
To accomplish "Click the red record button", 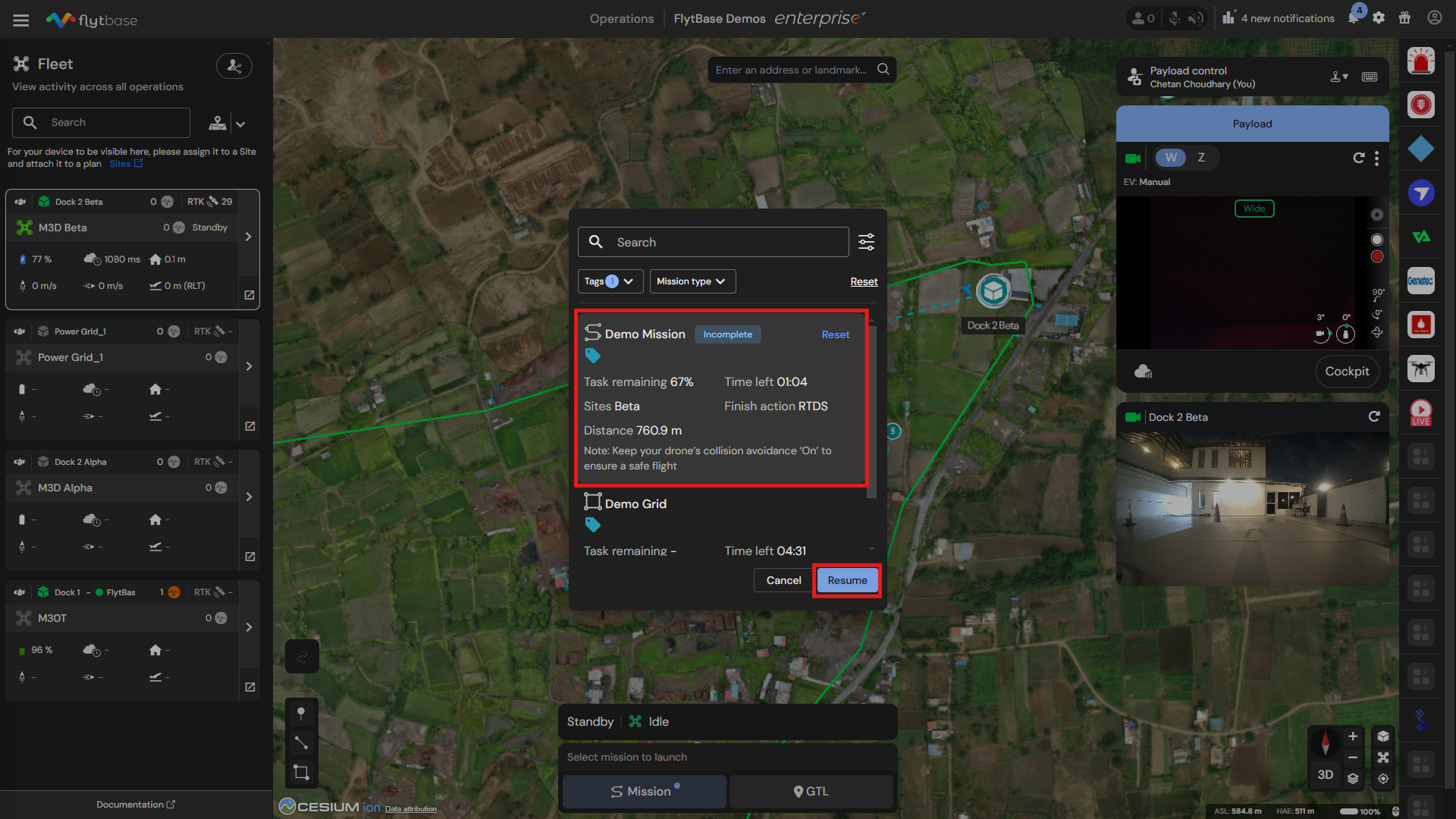I will (1377, 256).
